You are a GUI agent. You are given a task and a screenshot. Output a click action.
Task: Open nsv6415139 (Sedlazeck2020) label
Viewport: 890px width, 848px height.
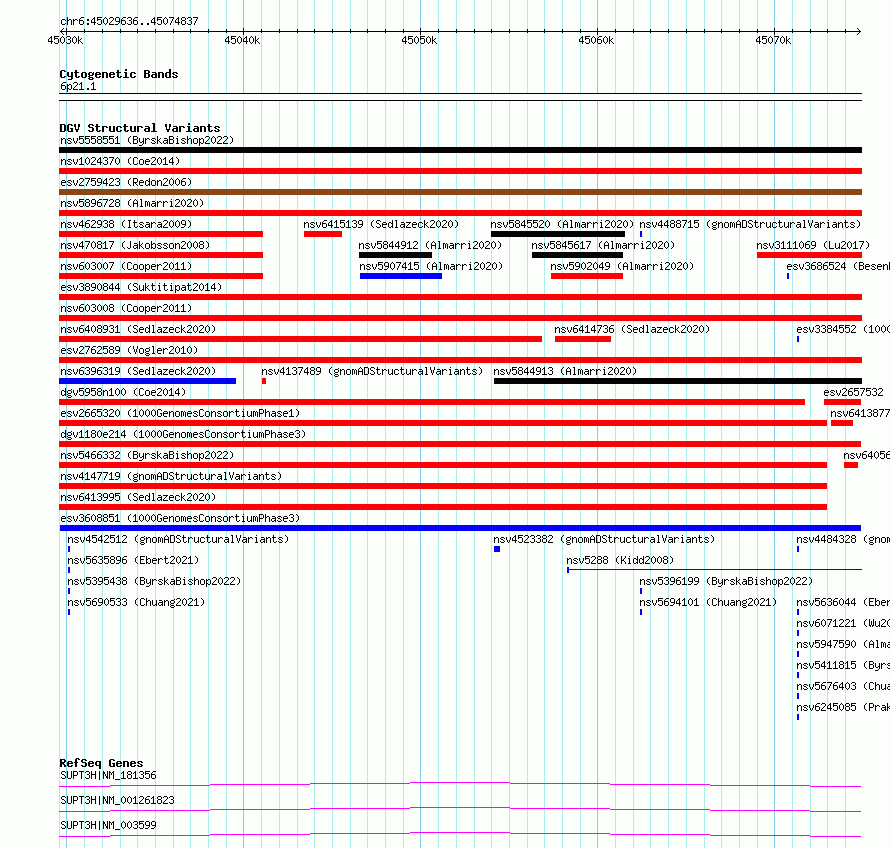tap(381, 224)
